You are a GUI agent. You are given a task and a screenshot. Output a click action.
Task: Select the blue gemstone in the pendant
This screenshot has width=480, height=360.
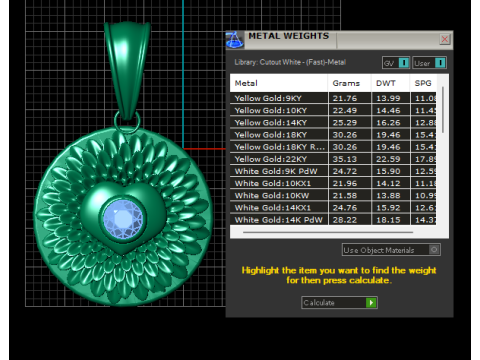[x=123, y=219]
